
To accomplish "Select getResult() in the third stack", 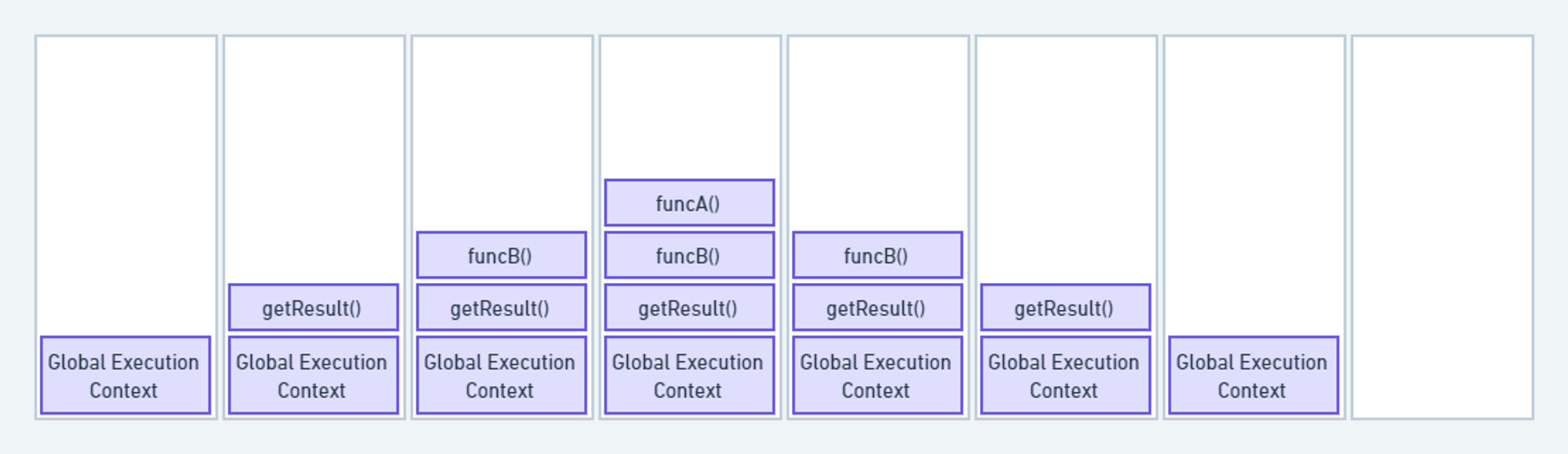I will [x=501, y=307].
